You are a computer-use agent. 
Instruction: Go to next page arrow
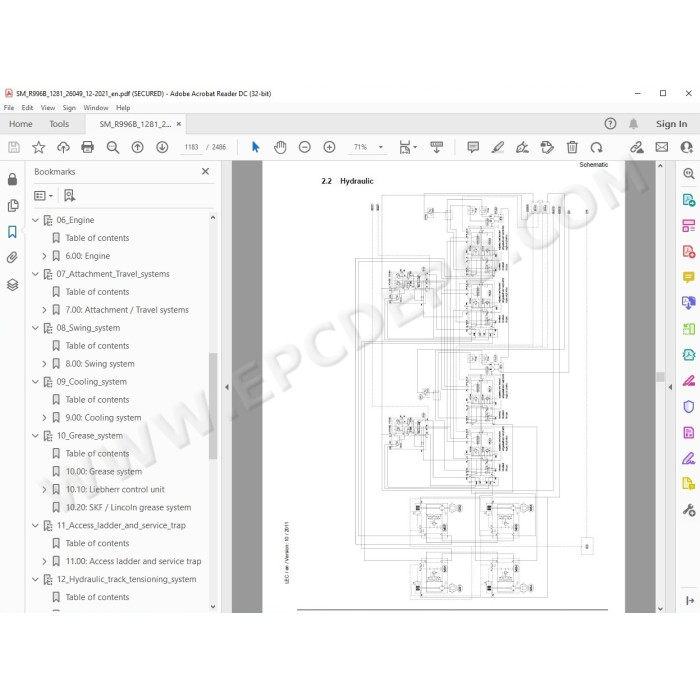pos(162,147)
